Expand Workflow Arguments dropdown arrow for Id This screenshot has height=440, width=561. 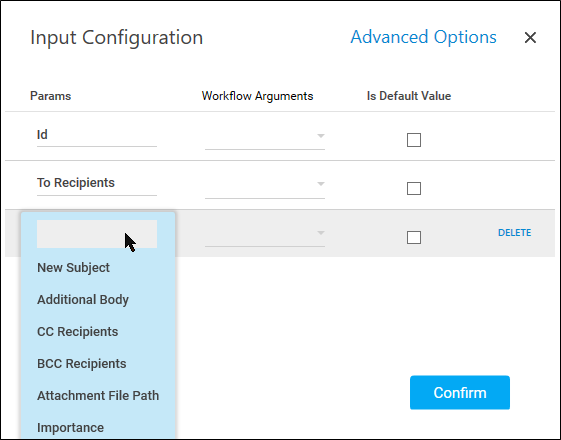(x=321, y=136)
